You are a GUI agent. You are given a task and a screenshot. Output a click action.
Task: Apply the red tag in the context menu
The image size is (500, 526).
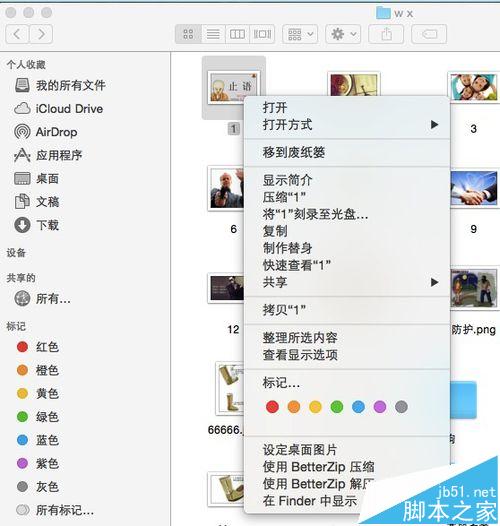coord(272,407)
